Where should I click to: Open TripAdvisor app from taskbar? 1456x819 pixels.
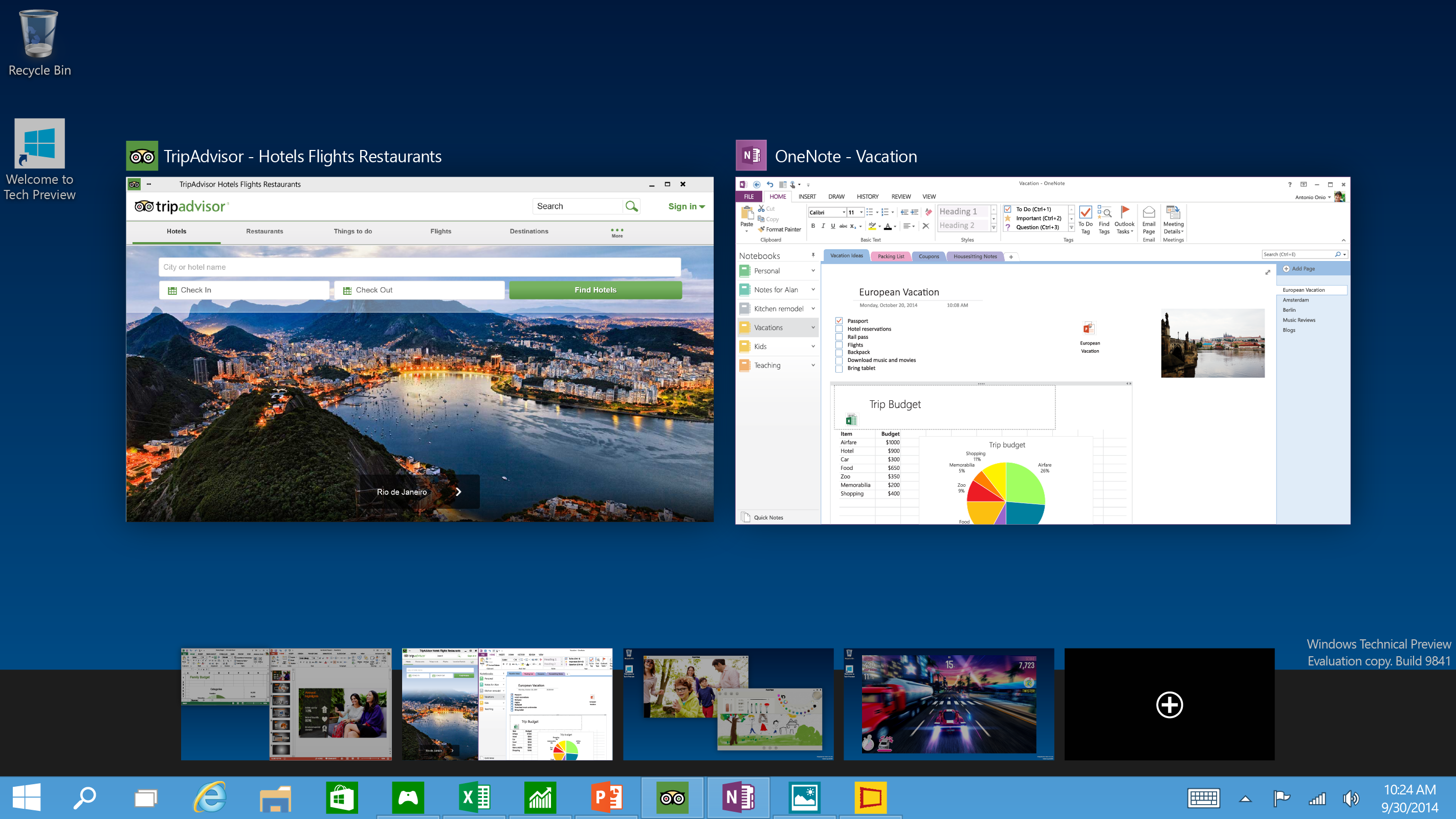coord(672,796)
